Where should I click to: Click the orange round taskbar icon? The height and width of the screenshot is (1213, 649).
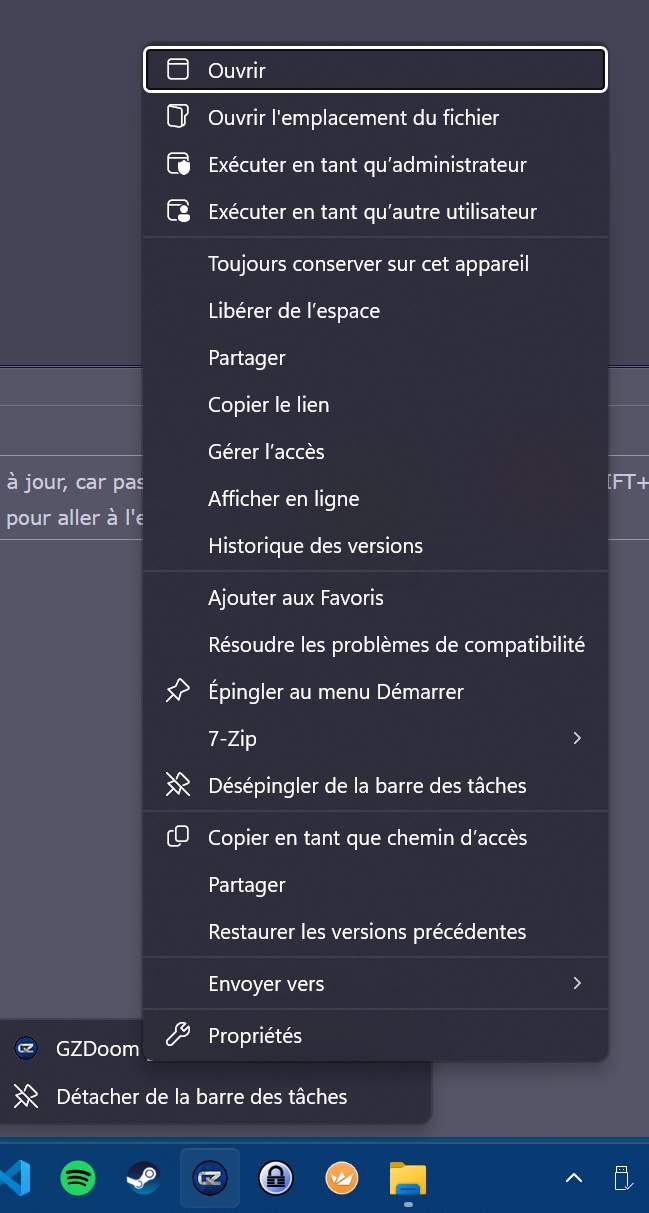point(342,1178)
